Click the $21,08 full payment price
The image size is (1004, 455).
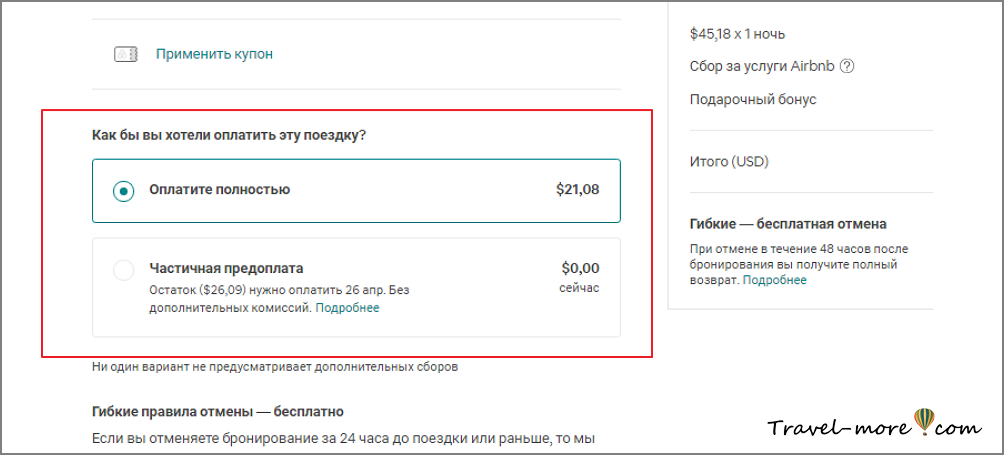click(577, 189)
